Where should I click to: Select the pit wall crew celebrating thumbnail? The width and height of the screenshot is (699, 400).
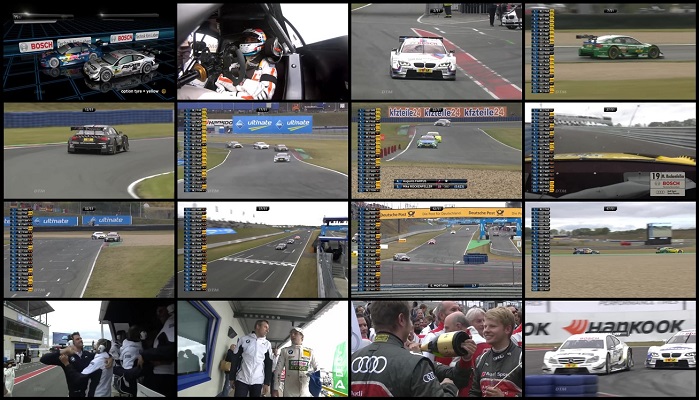pyautogui.click(x=88, y=349)
